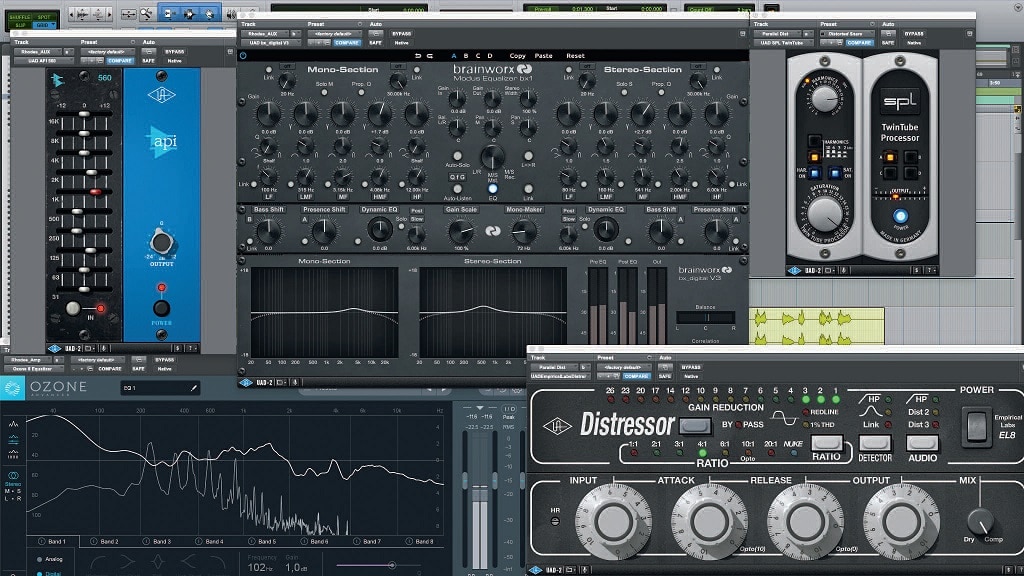The width and height of the screenshot is (1024, 576).
Task: Open factory default preset dropdown in brainworx window
Action: pos(337,33)
